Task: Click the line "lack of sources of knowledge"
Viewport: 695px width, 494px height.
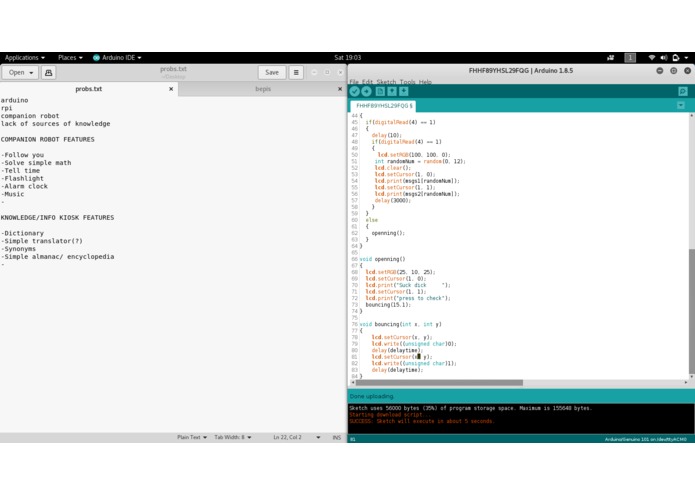Action: (x=55, y=124)
